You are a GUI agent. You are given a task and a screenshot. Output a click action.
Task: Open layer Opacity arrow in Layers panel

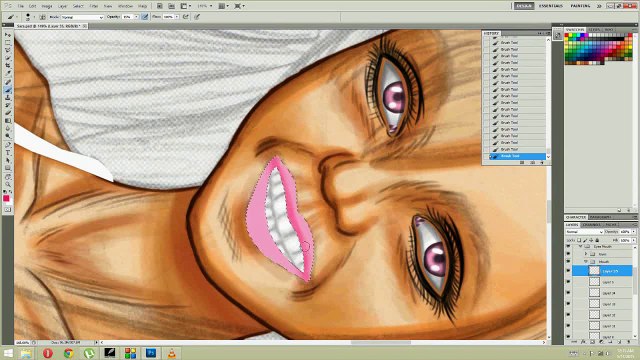633,232
